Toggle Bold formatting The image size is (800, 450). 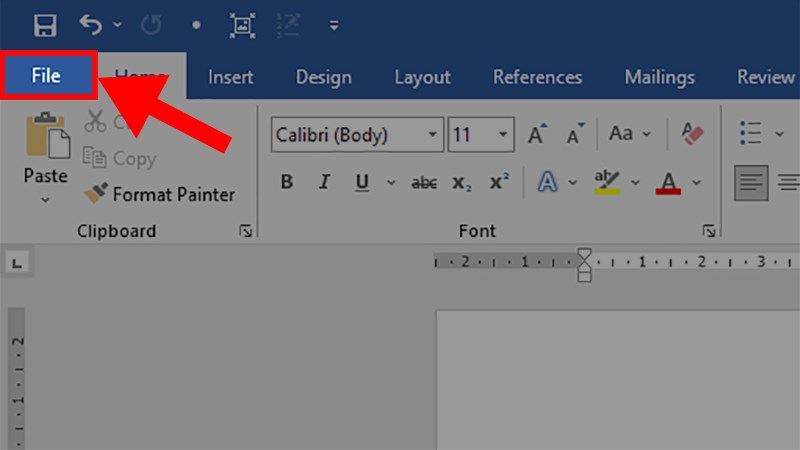point(287,182)
